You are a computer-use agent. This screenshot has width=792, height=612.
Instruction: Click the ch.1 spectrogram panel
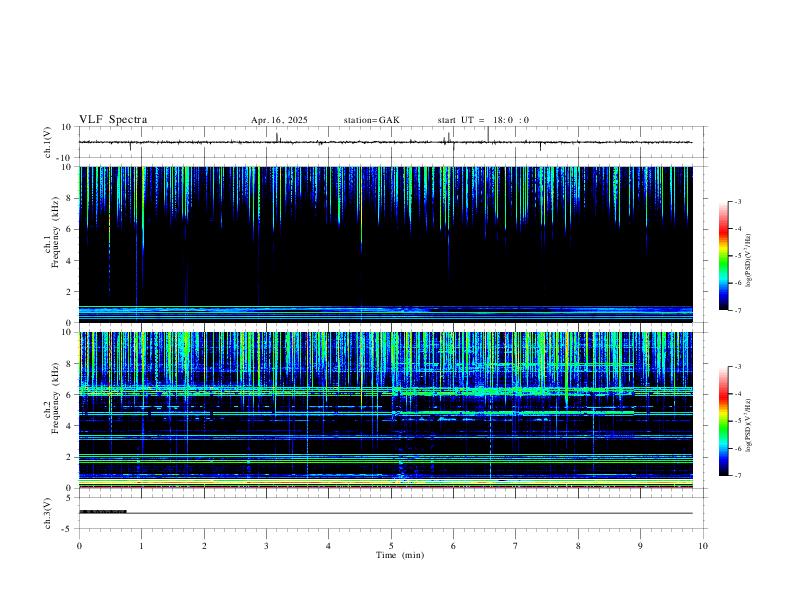coord(385,244)
